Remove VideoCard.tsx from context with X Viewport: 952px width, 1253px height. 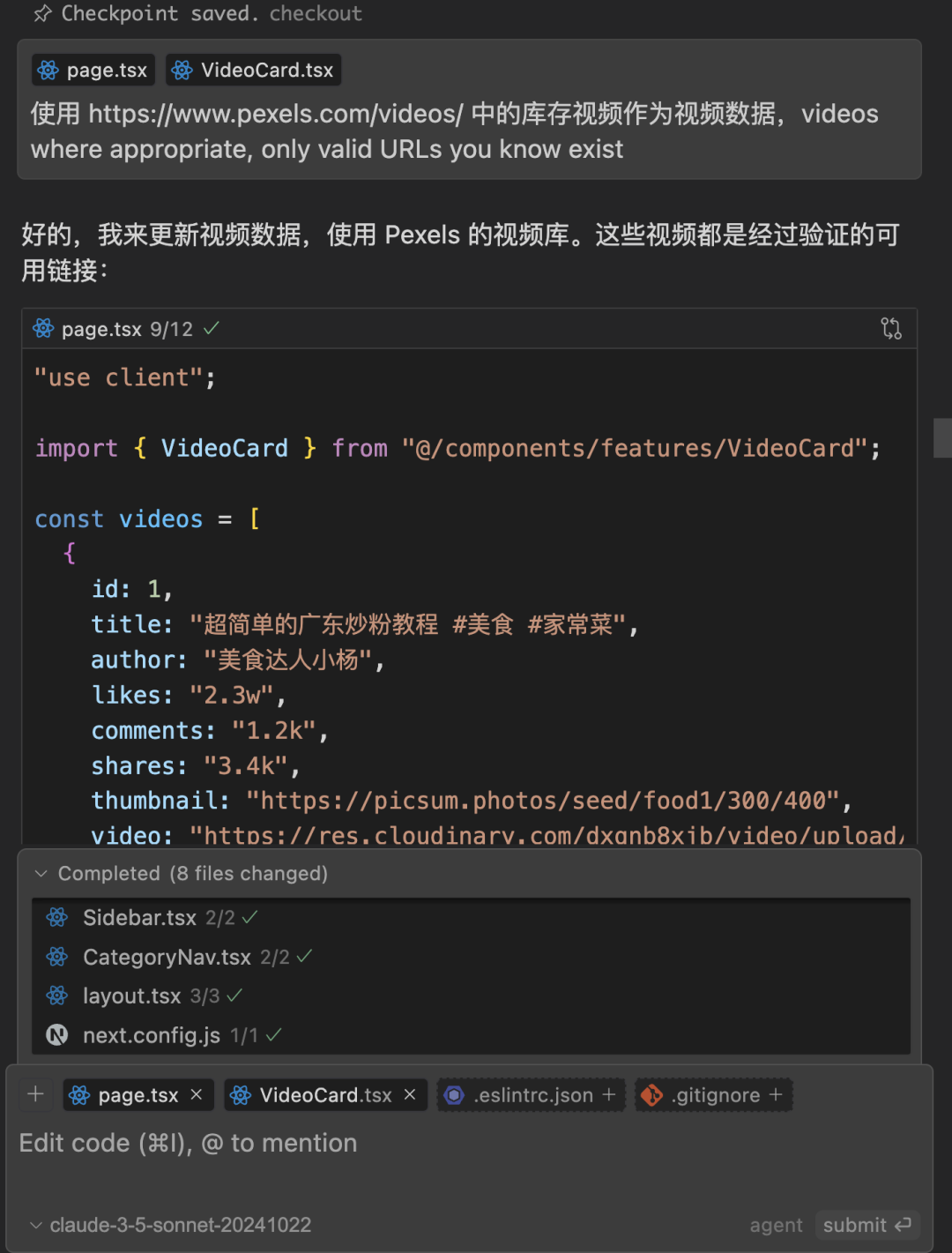pos(410,1094)
